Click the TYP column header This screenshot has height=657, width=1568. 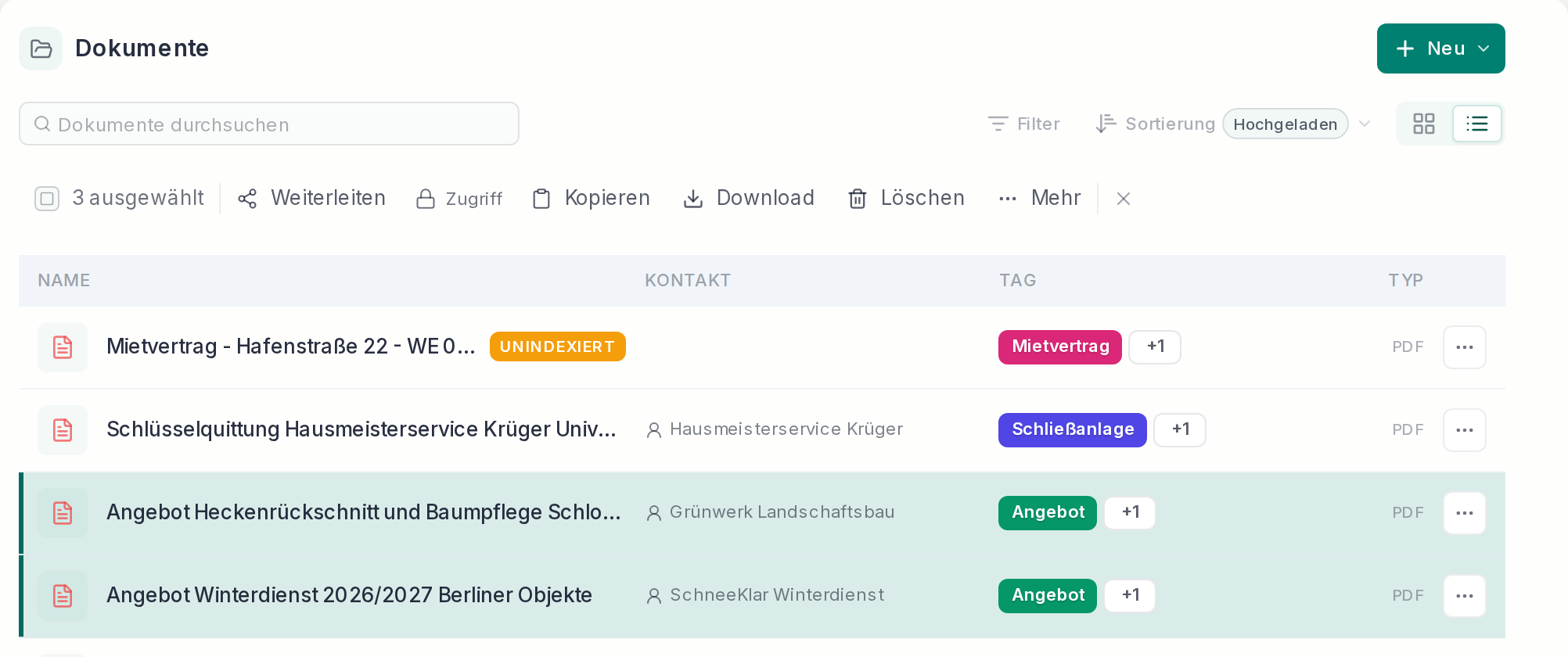tap(1406, 280)
